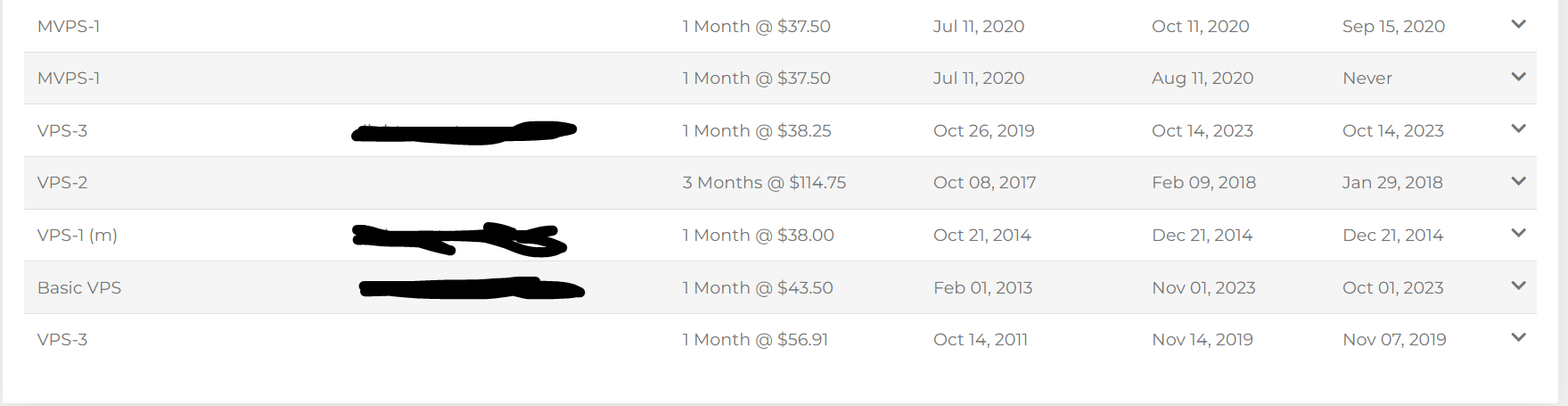Screen dimensions: 1568x406
Task: Expand the MVPS-1 row with Never payment
Action: [x=1519, y=78]
